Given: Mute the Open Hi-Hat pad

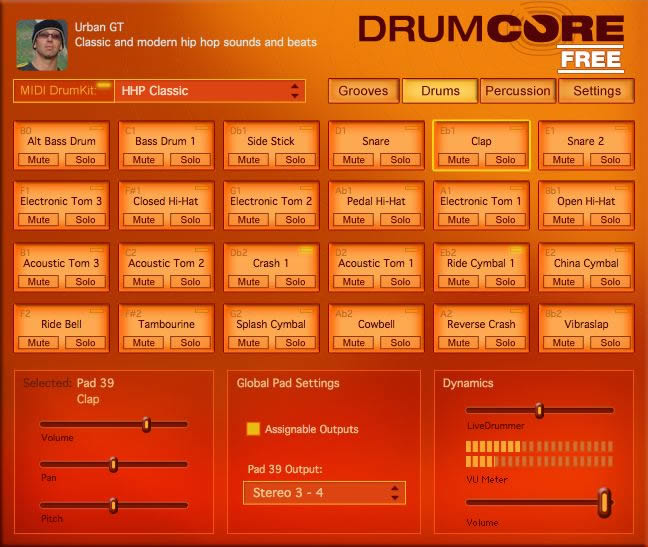Looking at the screenshot, I should click(563, 220).
